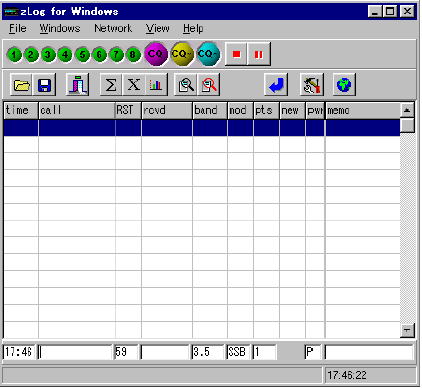
Task: Send CW memory message 8
Action: [x=133, y=55]
